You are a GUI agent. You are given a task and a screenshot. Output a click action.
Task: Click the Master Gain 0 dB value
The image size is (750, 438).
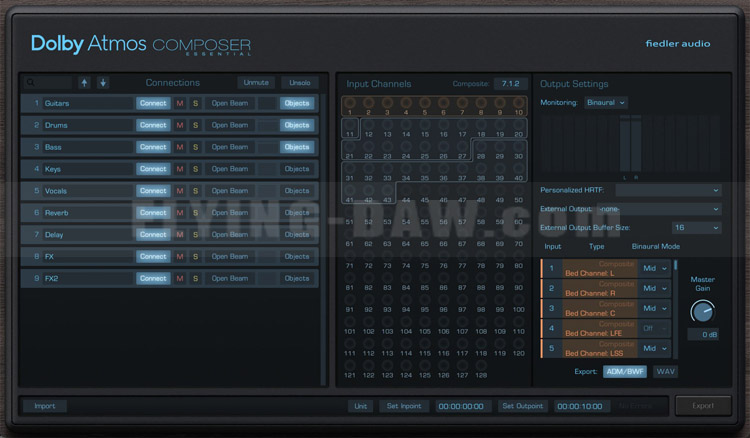(x=704, y=335)
